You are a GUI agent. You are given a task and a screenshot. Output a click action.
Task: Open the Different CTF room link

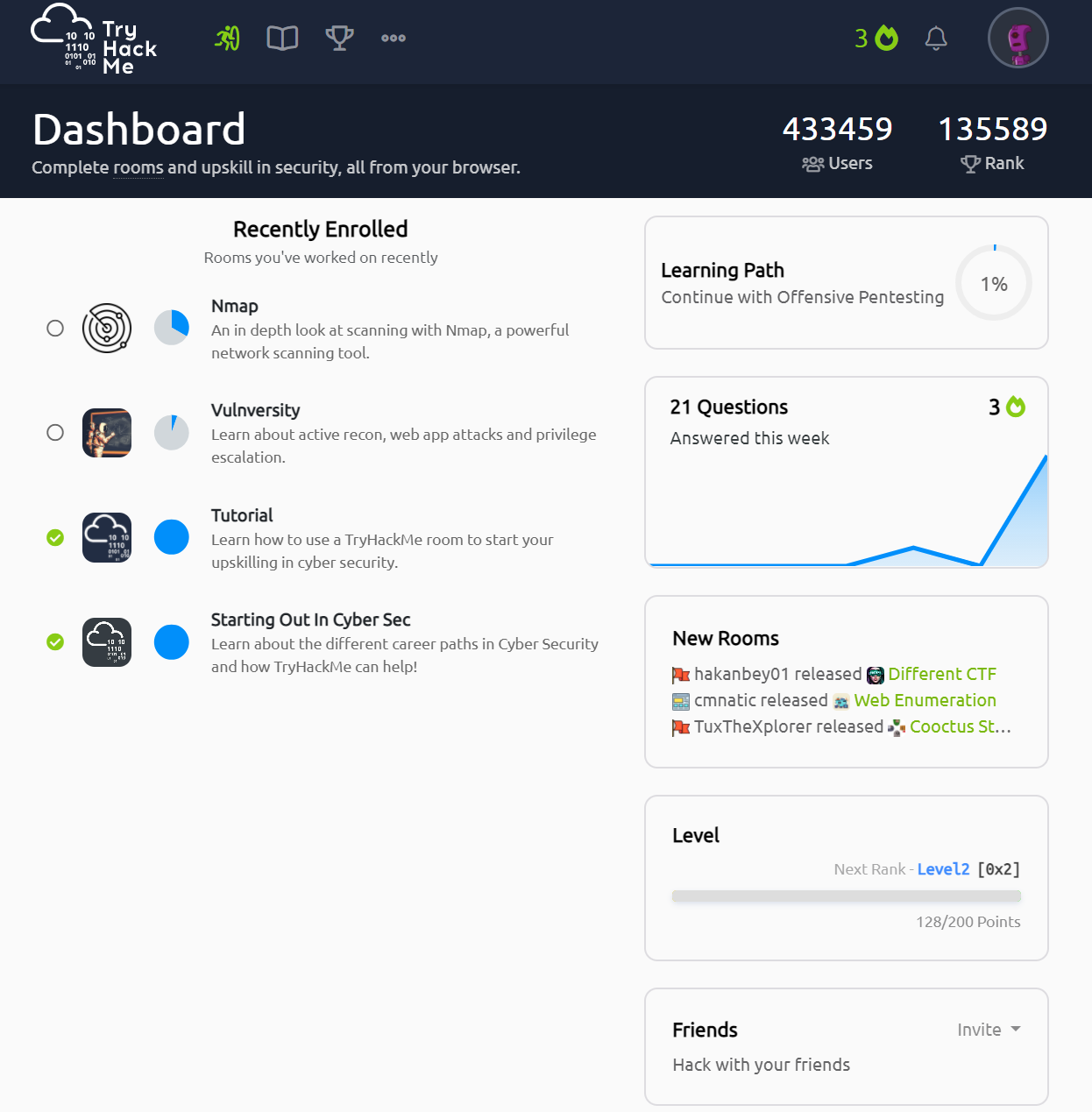pos(942,674)
